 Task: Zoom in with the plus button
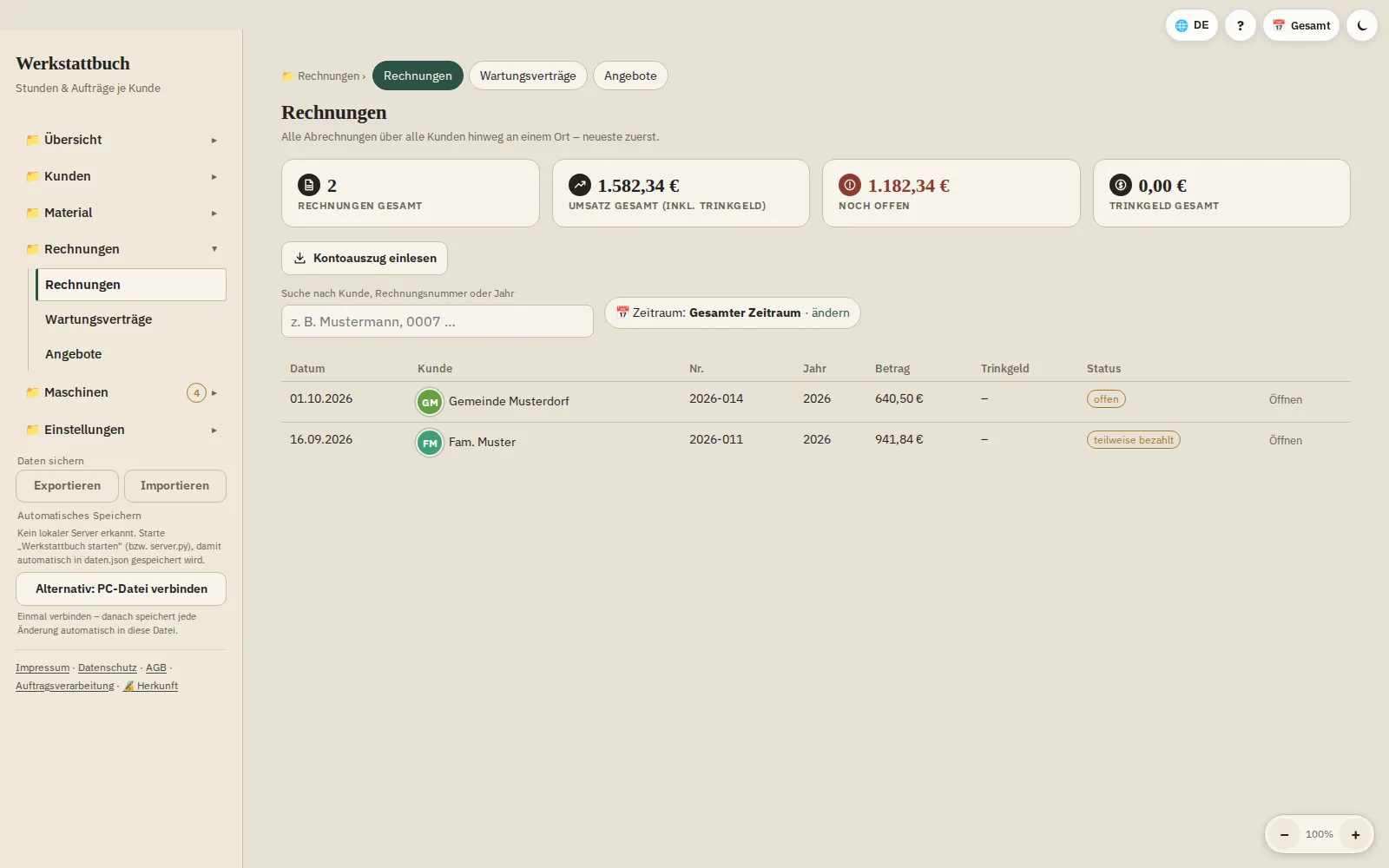click(1355, 834)
